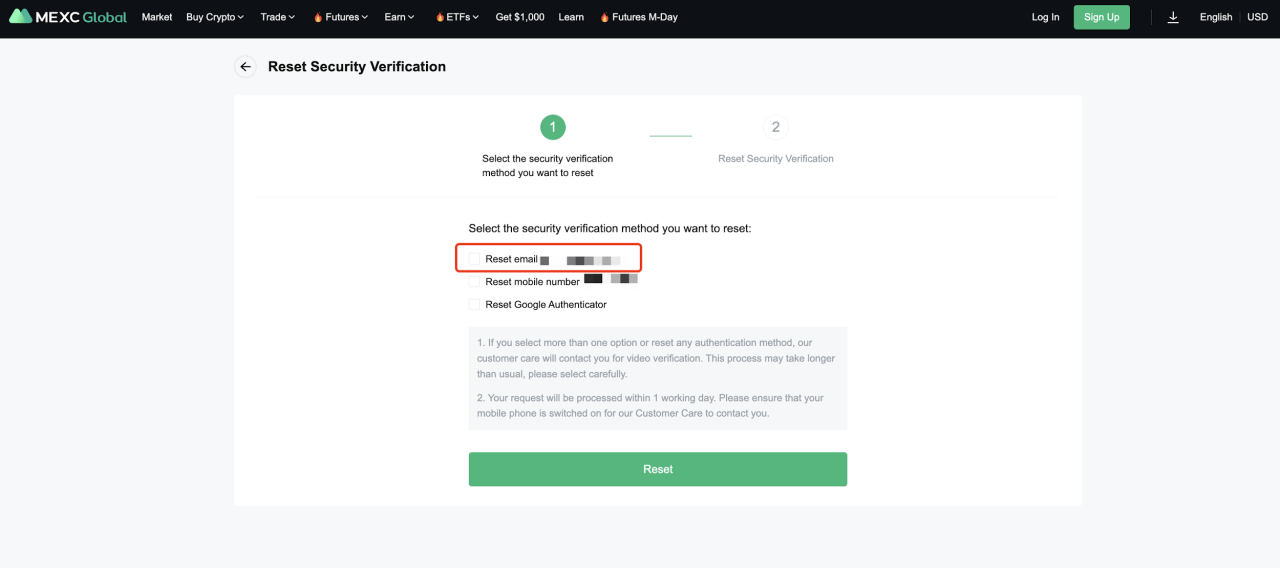Enable the Reset Google Authenticator checkbox
Viewport: 1280px width, 568px height.
(475, 305)
